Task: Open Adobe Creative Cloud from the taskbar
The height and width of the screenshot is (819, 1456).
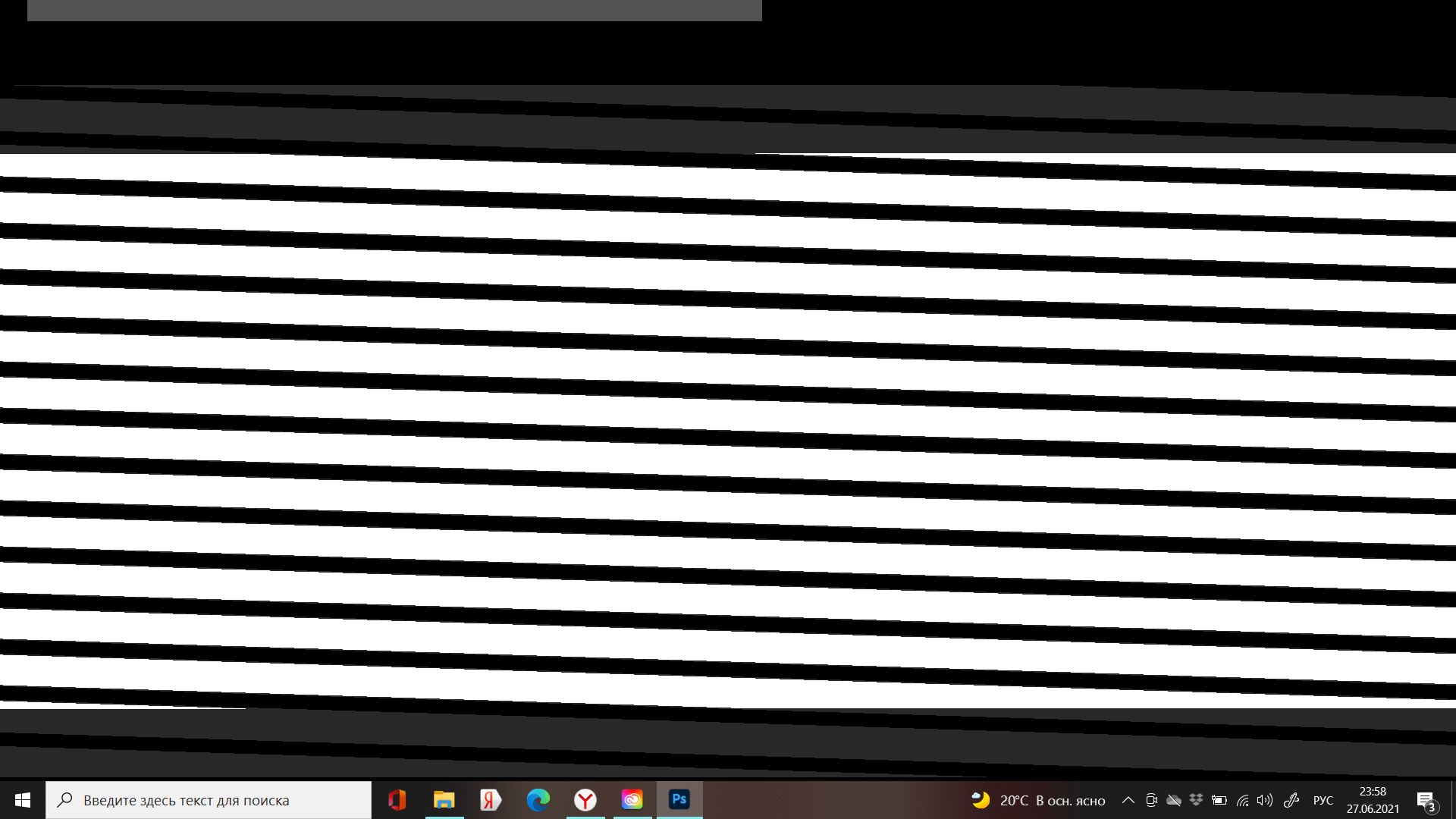Action: click(632, 800)
